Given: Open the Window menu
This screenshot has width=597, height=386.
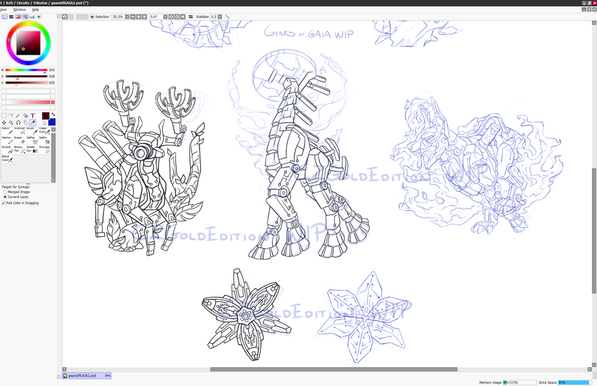Looking at the screenshot, I should point(19,10).
